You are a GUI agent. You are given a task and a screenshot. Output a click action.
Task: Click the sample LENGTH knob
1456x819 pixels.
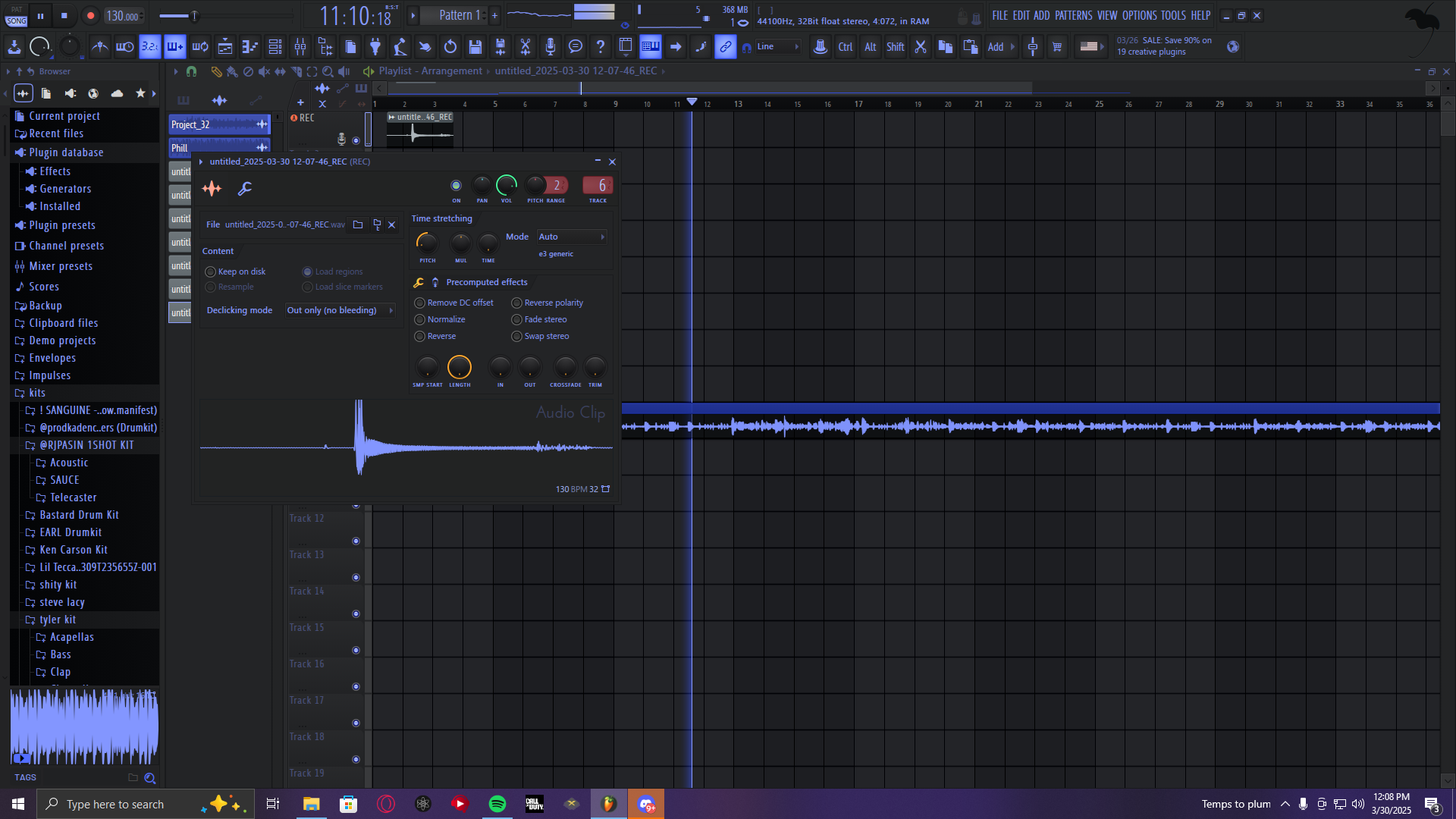459,367
